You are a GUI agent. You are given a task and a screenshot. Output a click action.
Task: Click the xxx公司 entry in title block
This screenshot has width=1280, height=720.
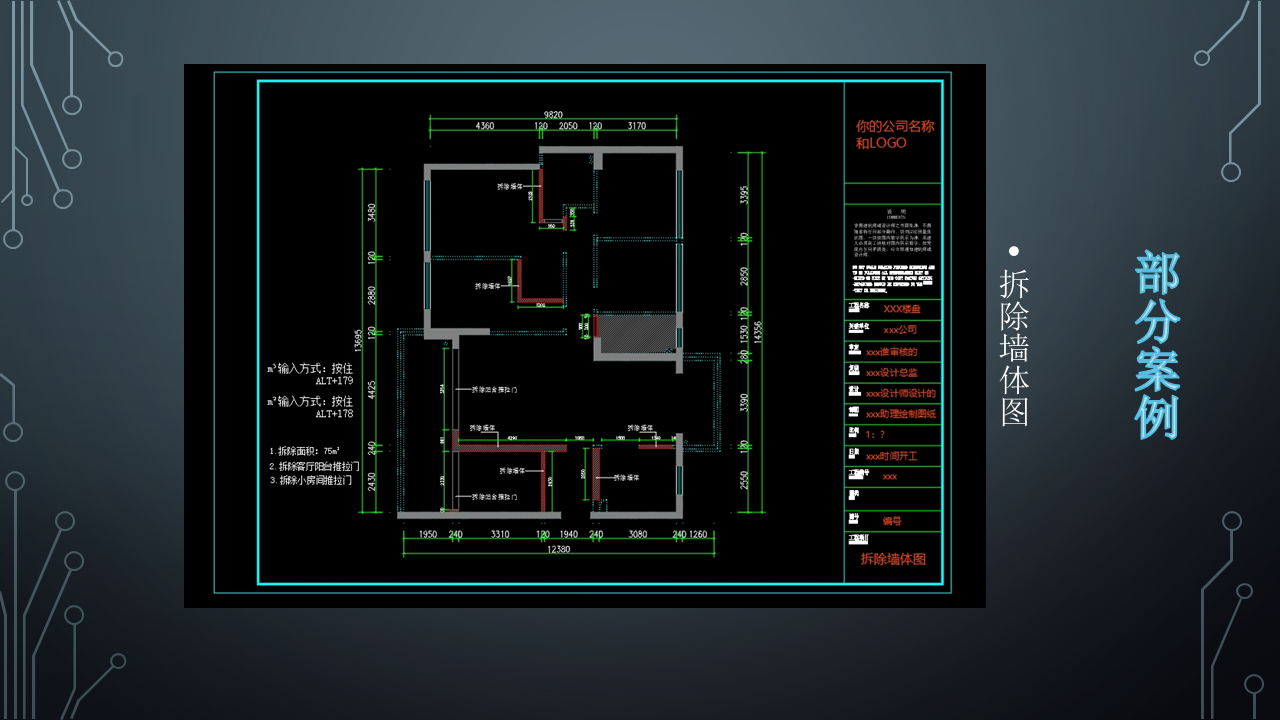900,330
